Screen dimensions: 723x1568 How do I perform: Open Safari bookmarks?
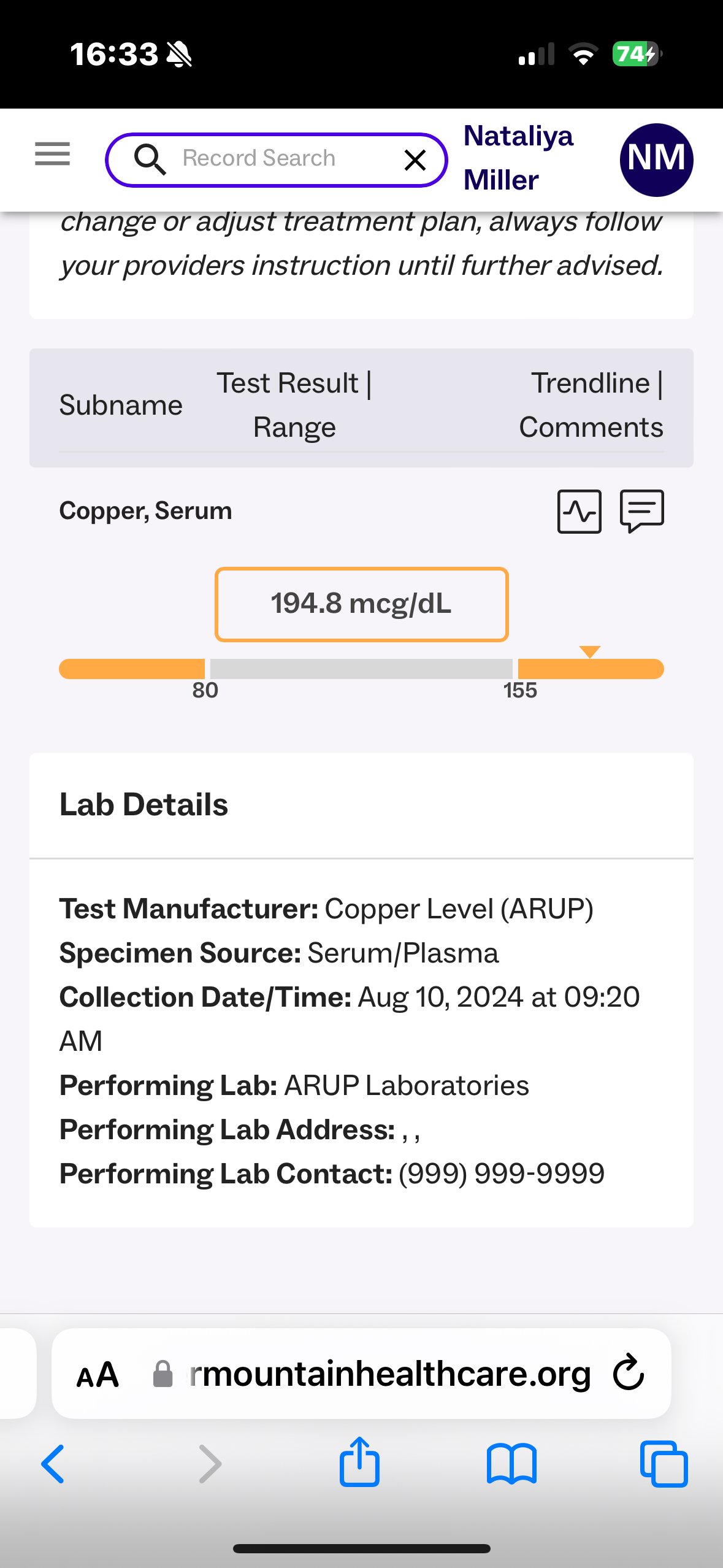click(511, 1464)
